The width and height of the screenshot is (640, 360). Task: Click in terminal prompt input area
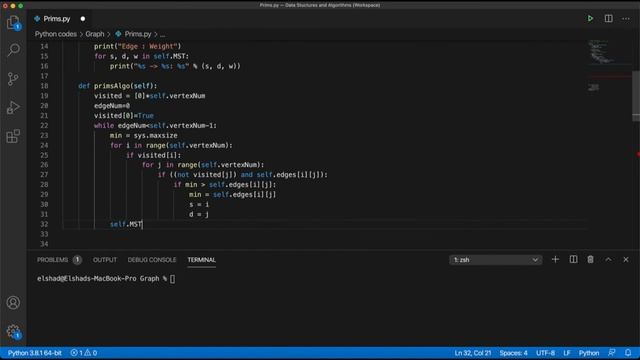point(172,279)
